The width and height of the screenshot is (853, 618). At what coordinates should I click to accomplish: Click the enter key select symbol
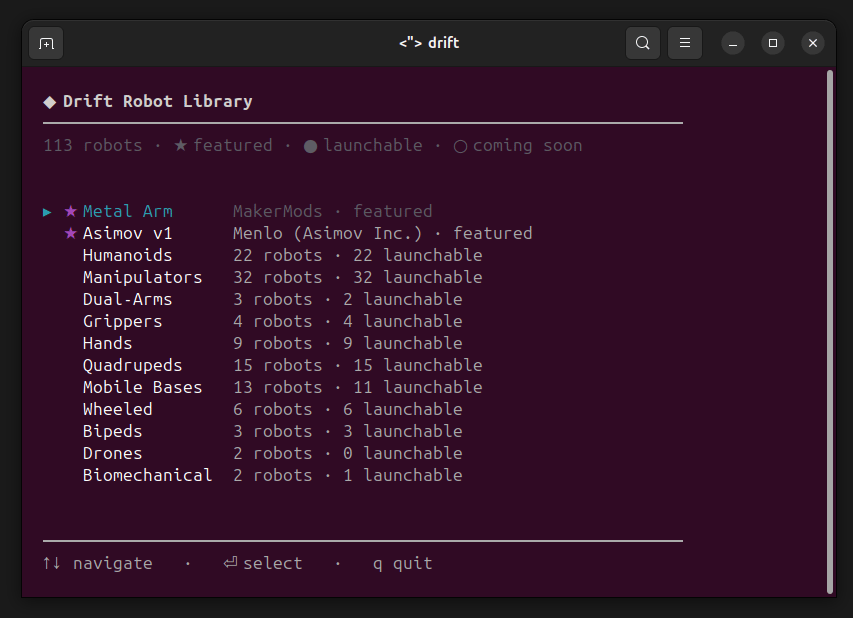click(230, 563)
